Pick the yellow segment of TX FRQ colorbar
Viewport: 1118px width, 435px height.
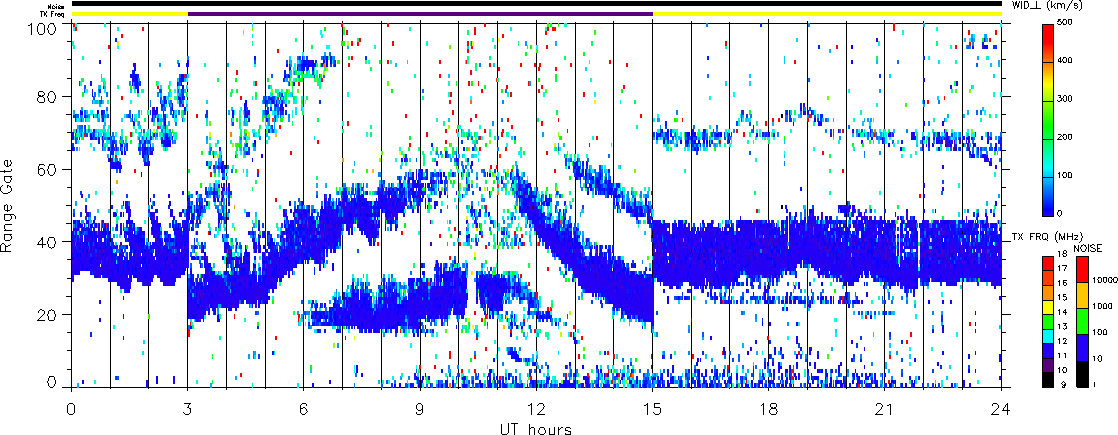click(1048, 307)
